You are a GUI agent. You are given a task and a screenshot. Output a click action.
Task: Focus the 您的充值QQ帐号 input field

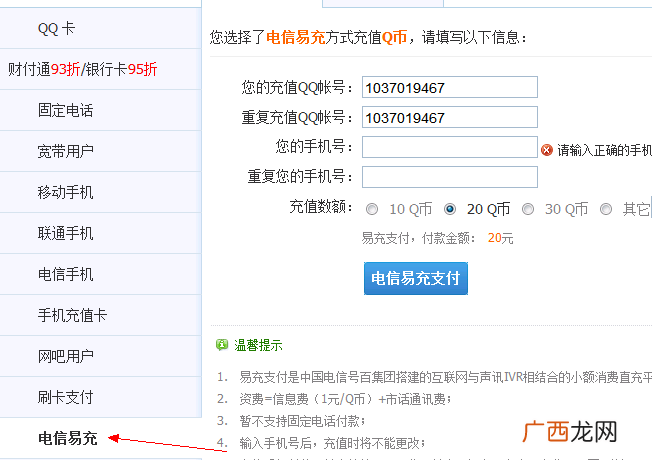(x=449, y=87)
